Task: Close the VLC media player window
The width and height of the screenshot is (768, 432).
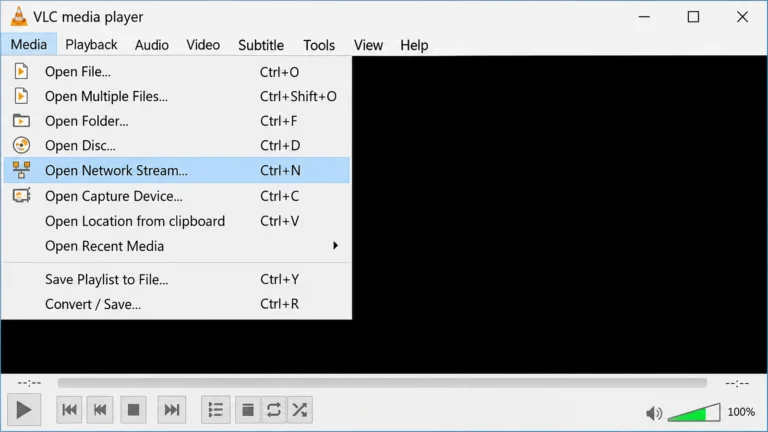Action: 742,17
